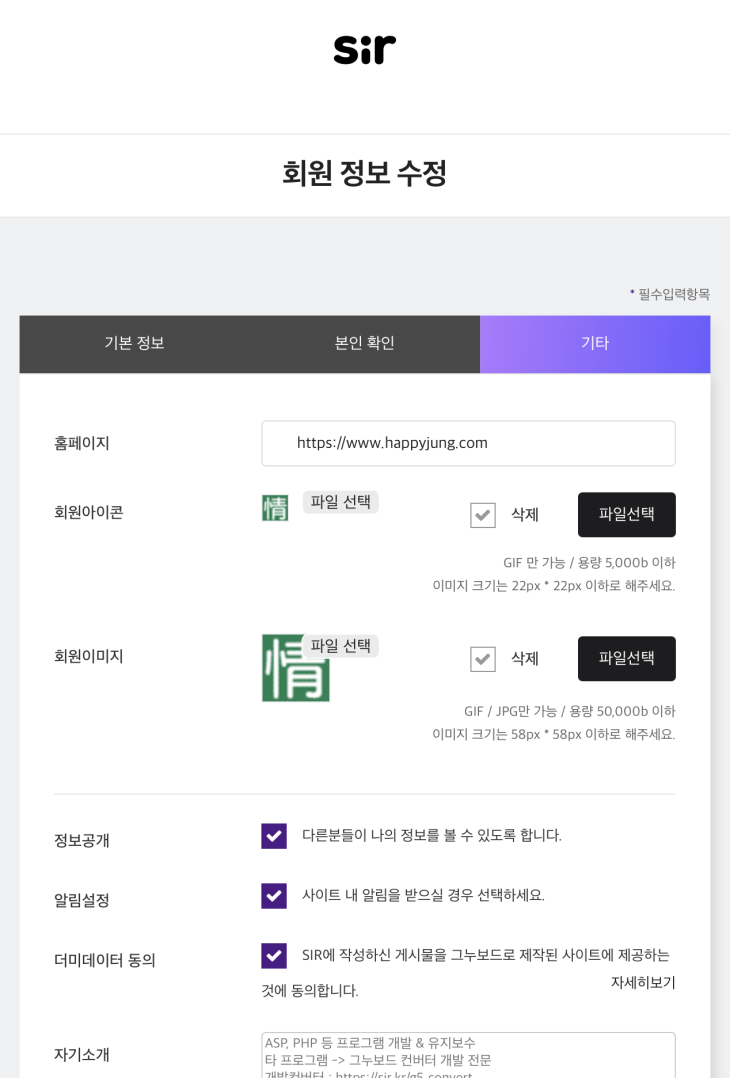This screenshot has height=1078, width=730.
Task: Click gray 파일 선택 label beside member image
Action: [341, 646]
